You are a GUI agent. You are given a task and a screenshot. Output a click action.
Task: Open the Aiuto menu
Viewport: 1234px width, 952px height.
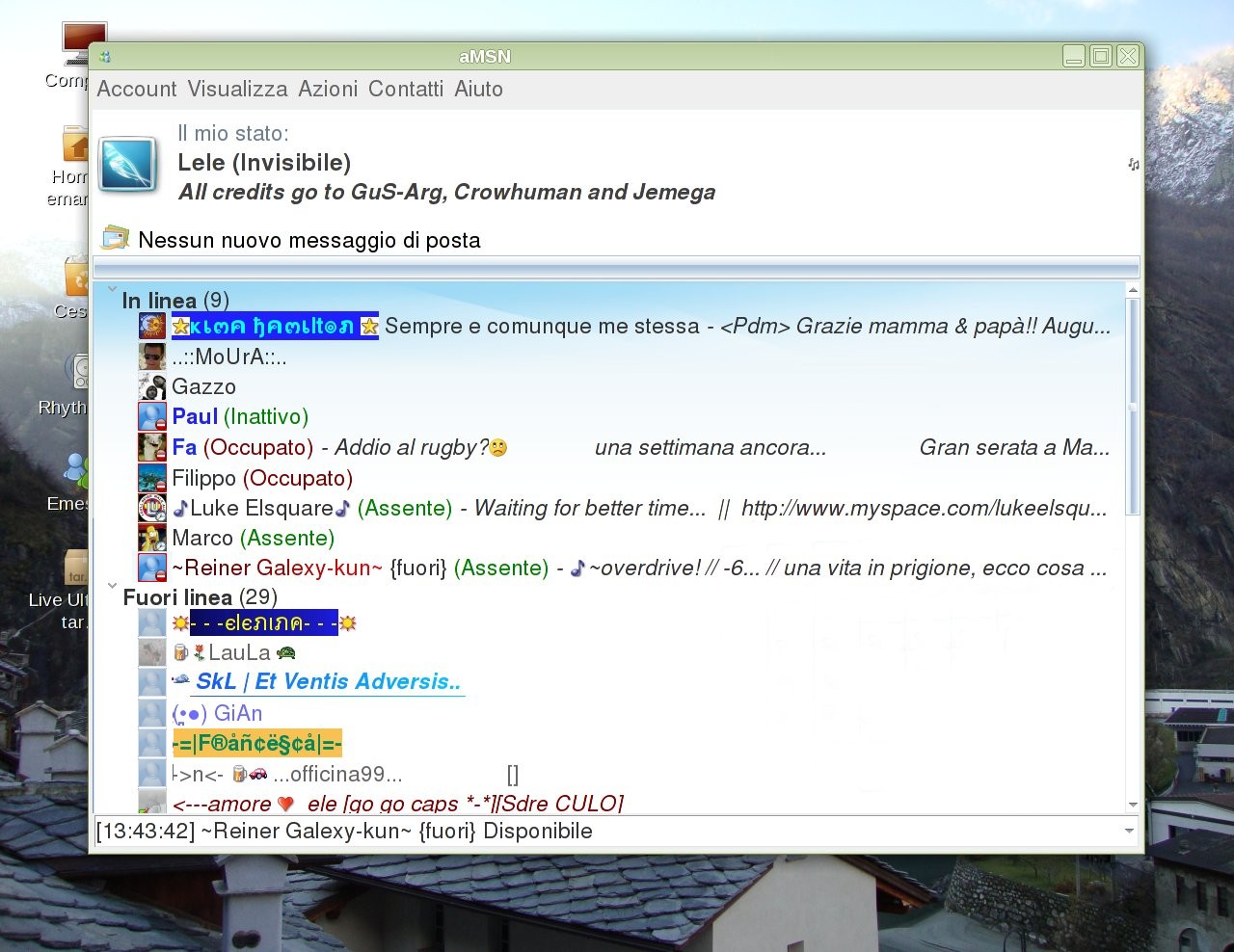(479, 89)
